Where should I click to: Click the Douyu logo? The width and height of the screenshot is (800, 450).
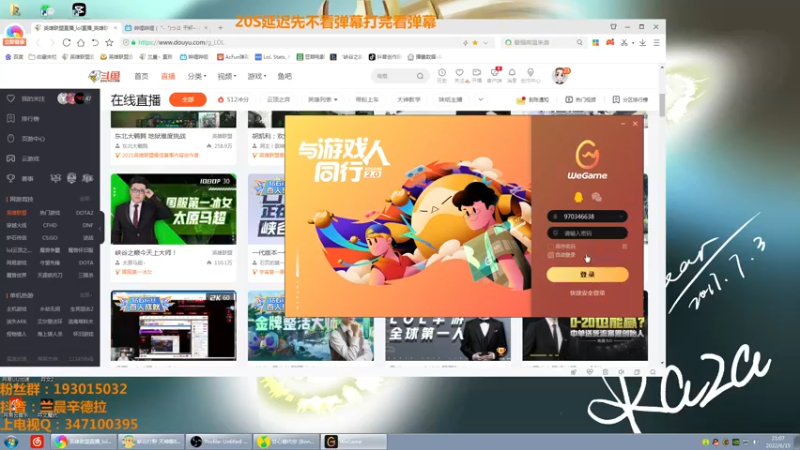coord(105,77)
